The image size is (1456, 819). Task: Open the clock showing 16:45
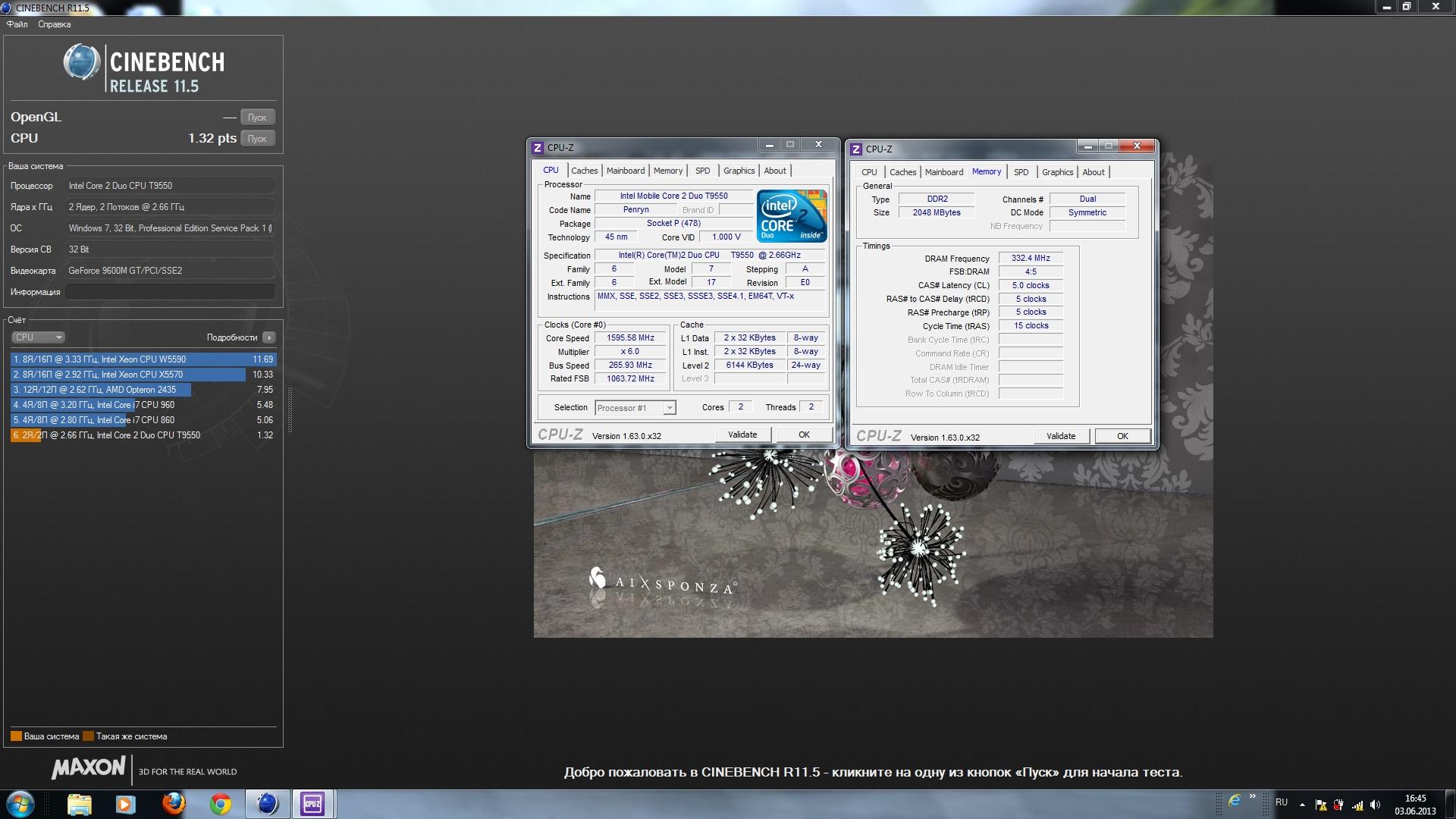(1415, 805)
